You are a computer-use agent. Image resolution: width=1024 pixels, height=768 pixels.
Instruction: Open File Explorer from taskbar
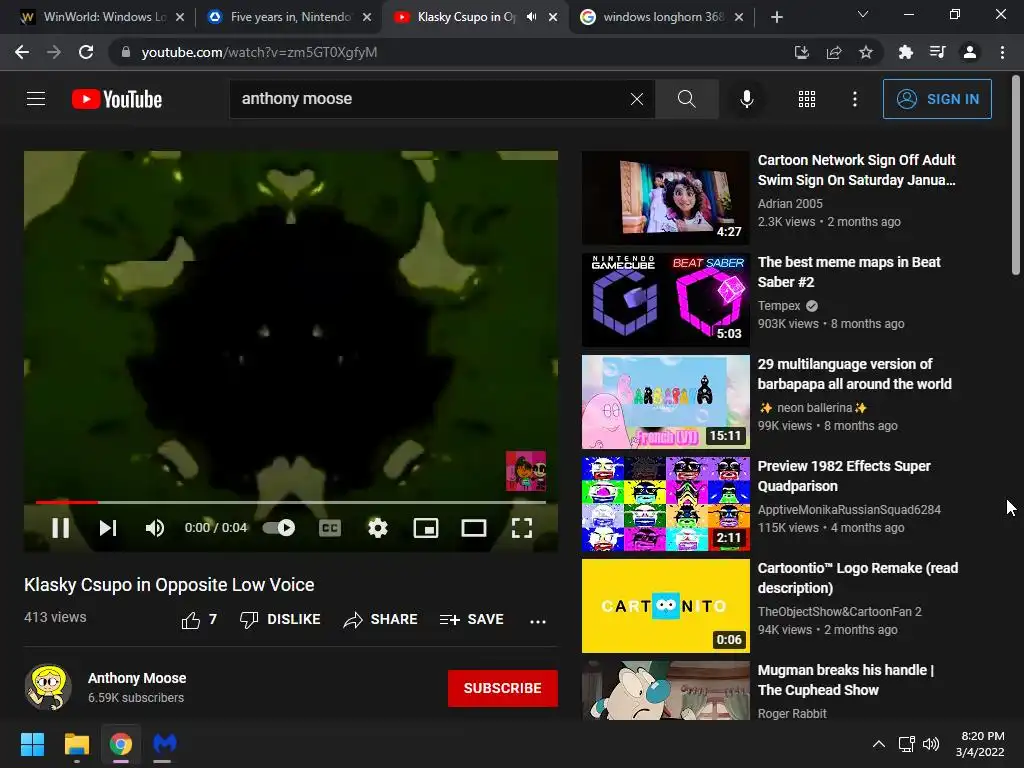76,744
